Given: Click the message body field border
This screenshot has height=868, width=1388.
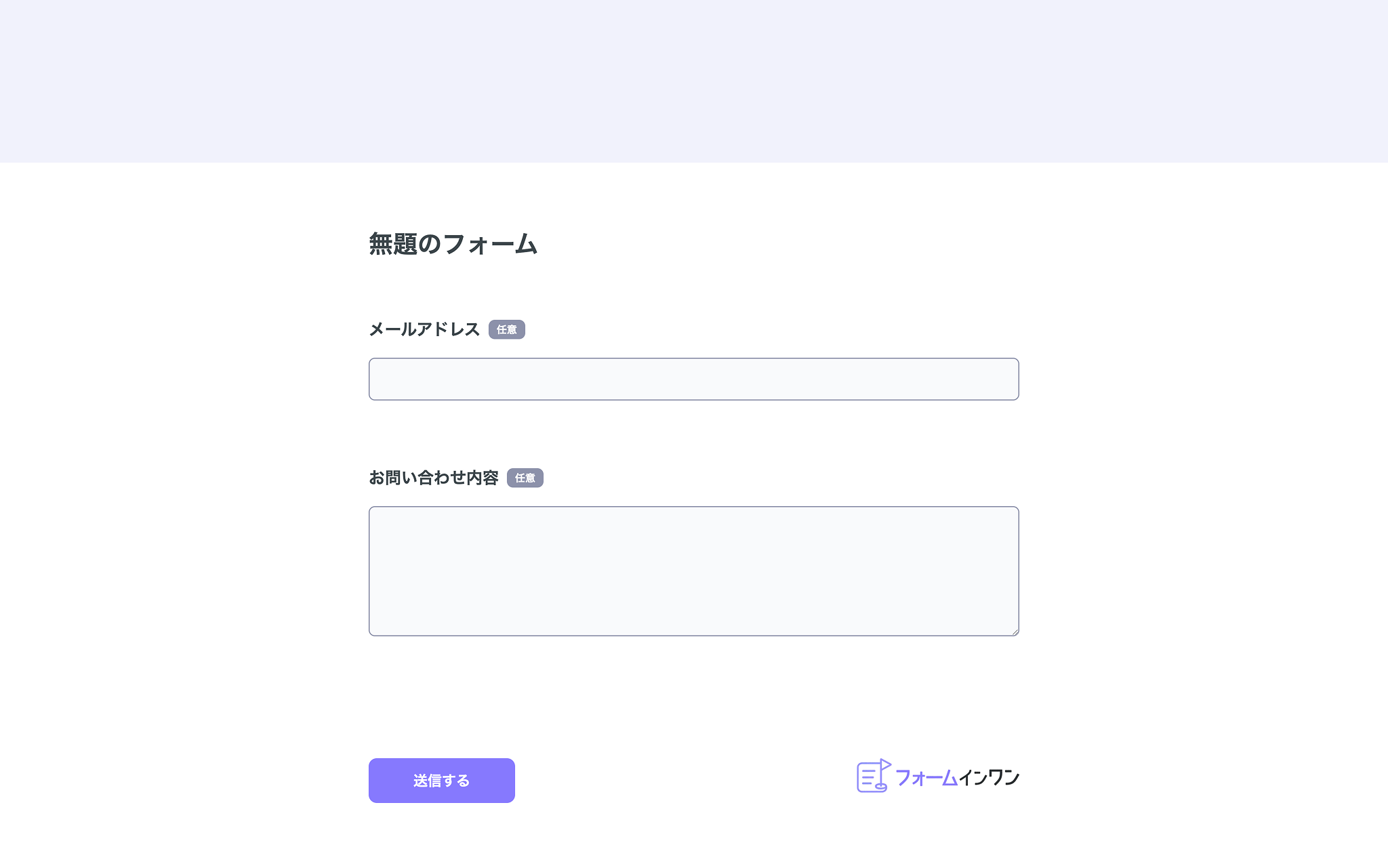Looking at the screenshot, I should [x=693, y=506].
